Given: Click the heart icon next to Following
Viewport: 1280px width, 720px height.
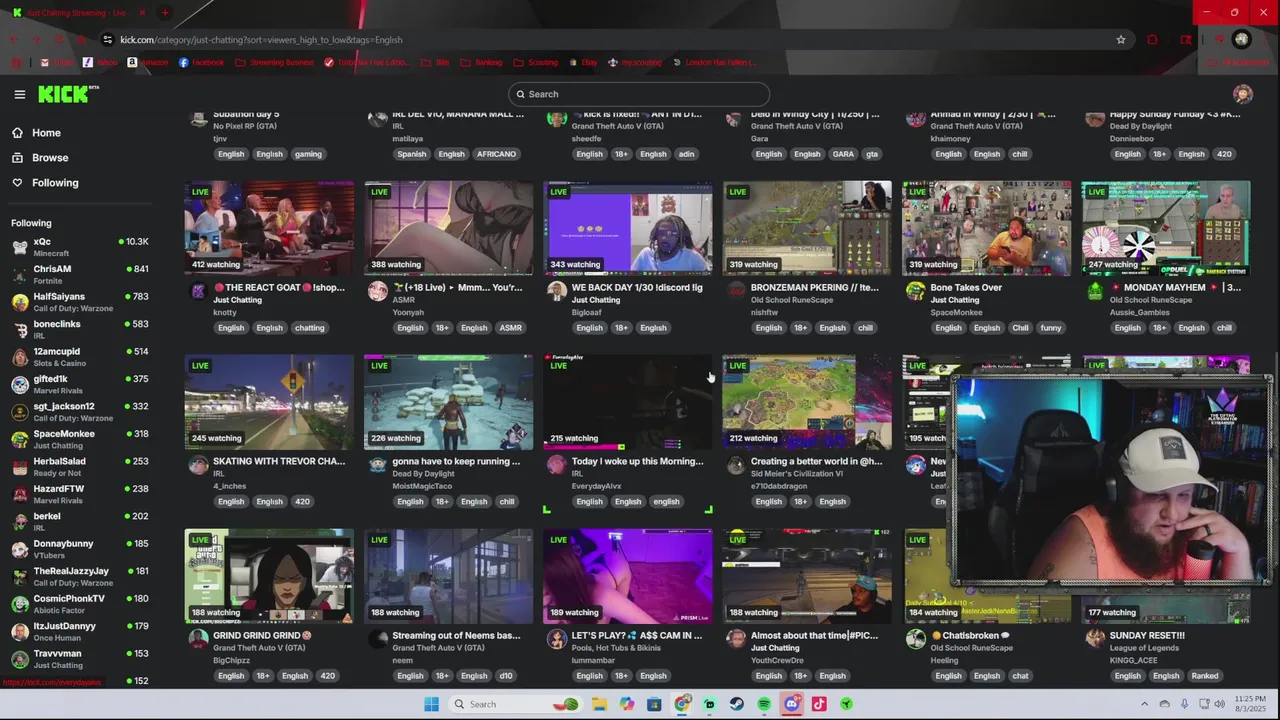Looking at the screenshot, I should pos(17,183).
